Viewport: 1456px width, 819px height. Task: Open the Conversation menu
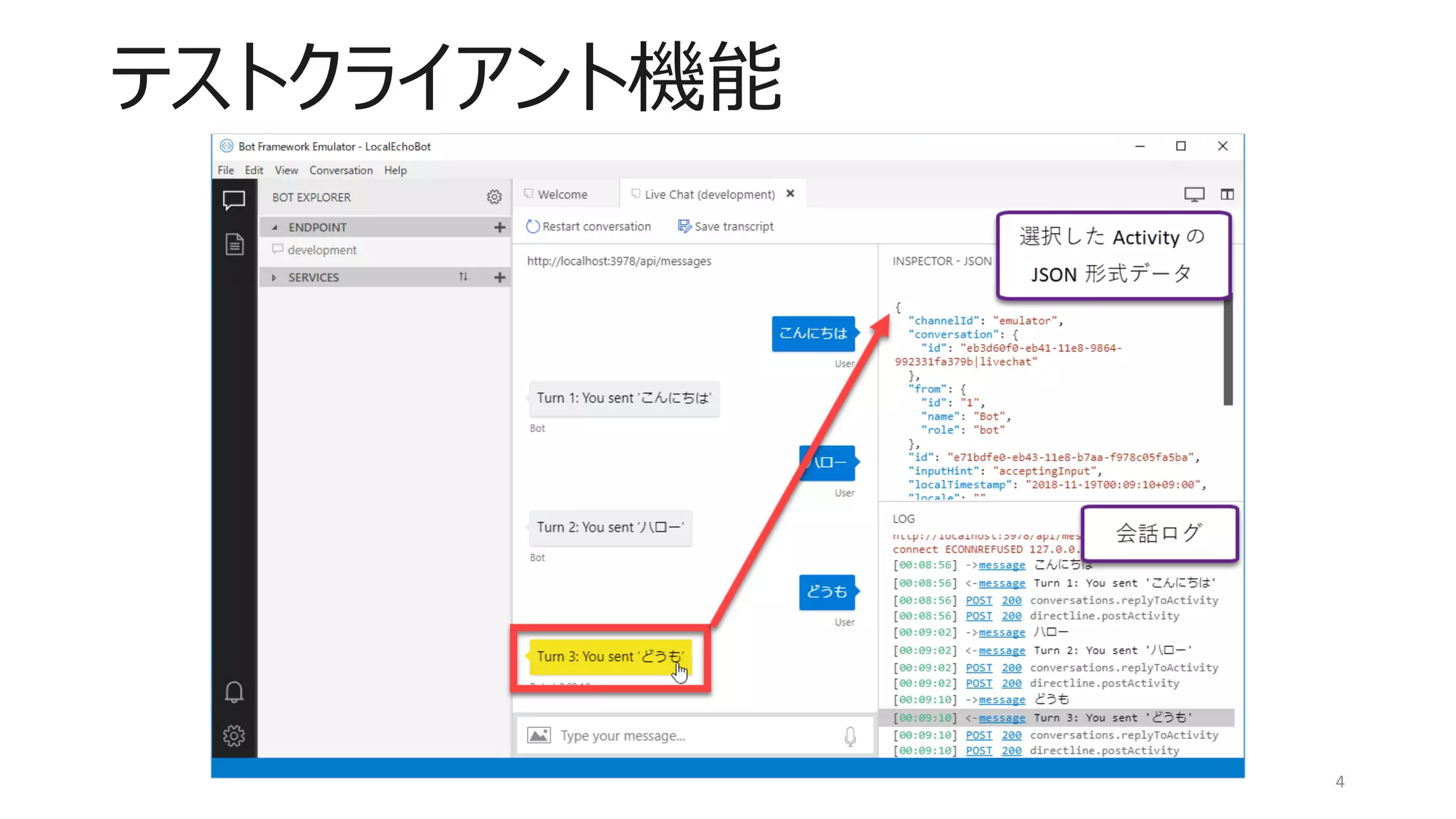click(341, 171)
